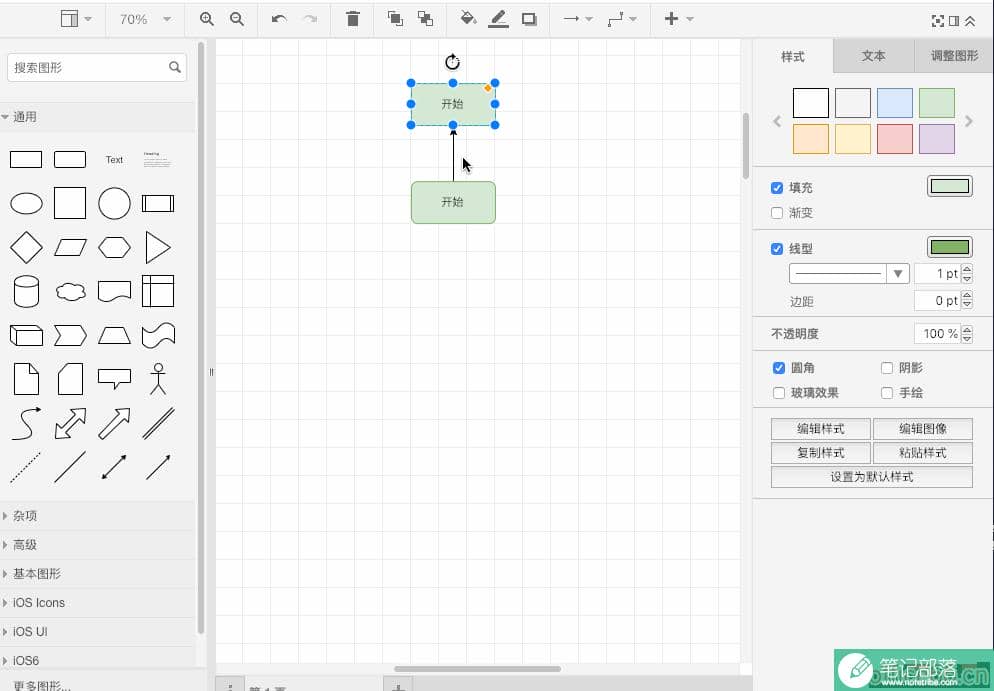Select the Text shape
994x691 pixels.
[x=114, y=160]
